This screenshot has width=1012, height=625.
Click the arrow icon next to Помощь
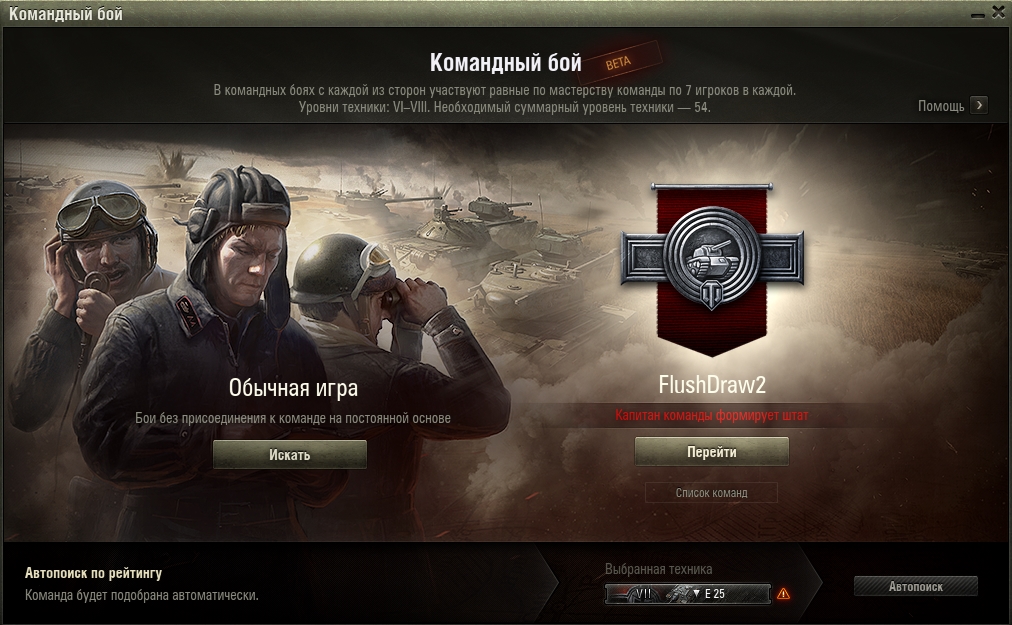point(979,105)
